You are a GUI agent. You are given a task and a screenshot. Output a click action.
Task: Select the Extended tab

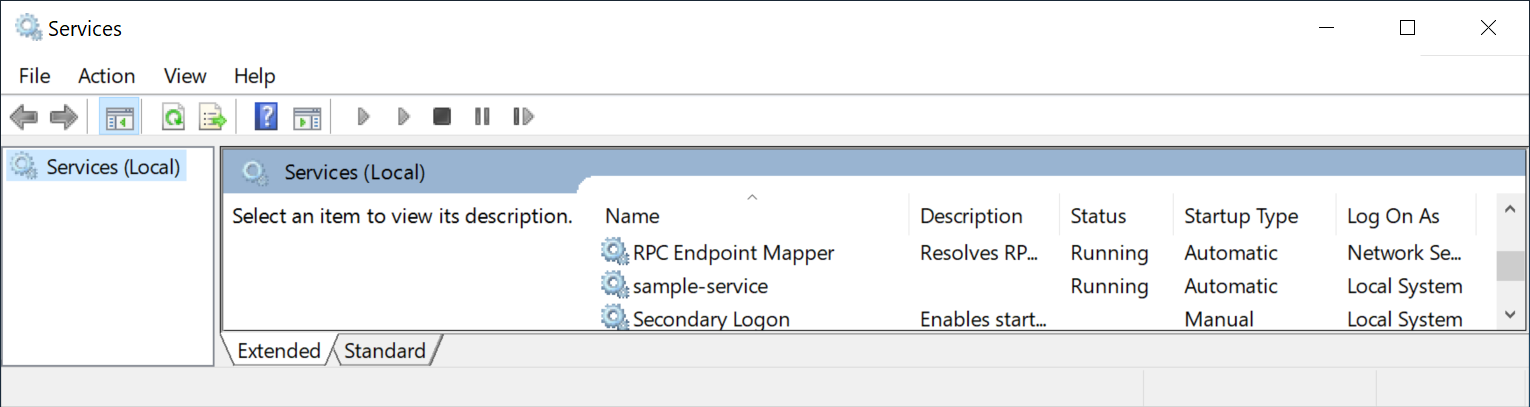[x=278, y=351]
